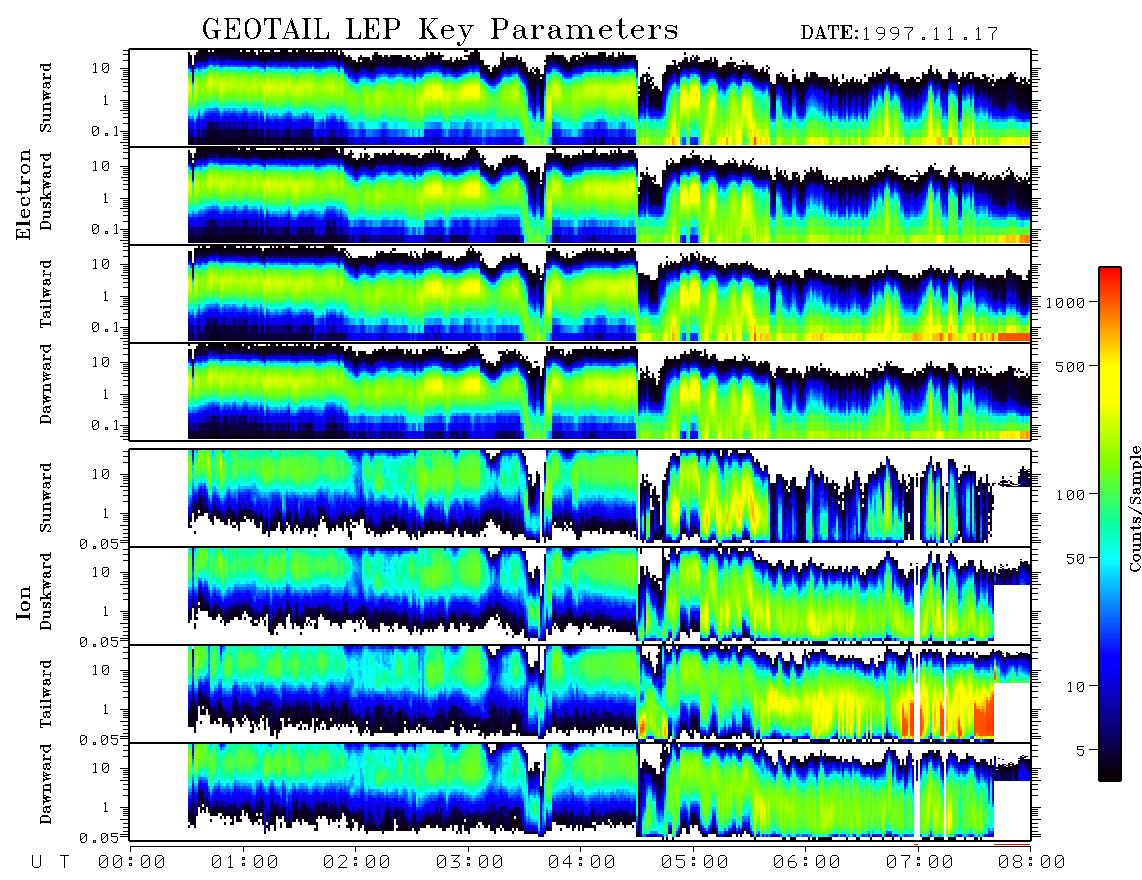This screenshot has width=1142, height=880.
Task: Click the Ion group axis label
Action: (24, 602)
